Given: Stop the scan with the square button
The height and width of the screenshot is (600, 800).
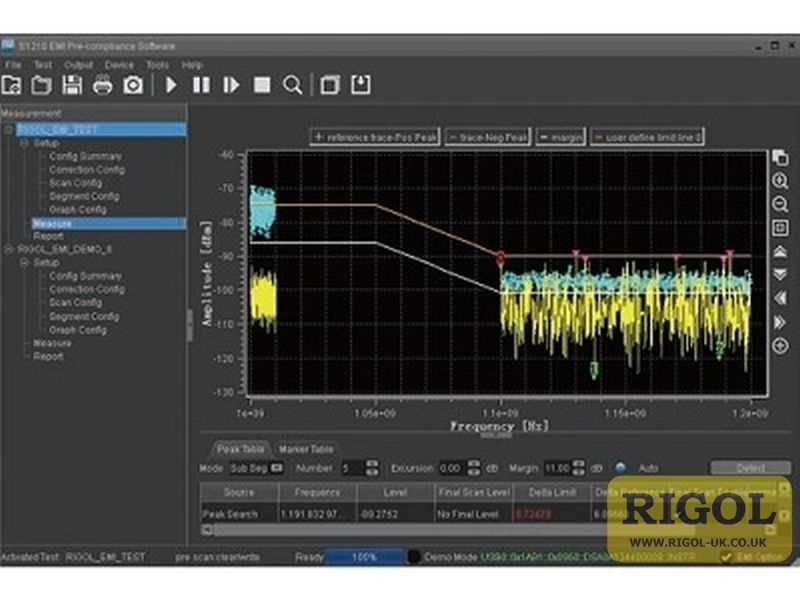Looking at the screenshot, I should (x=262, y=85).
